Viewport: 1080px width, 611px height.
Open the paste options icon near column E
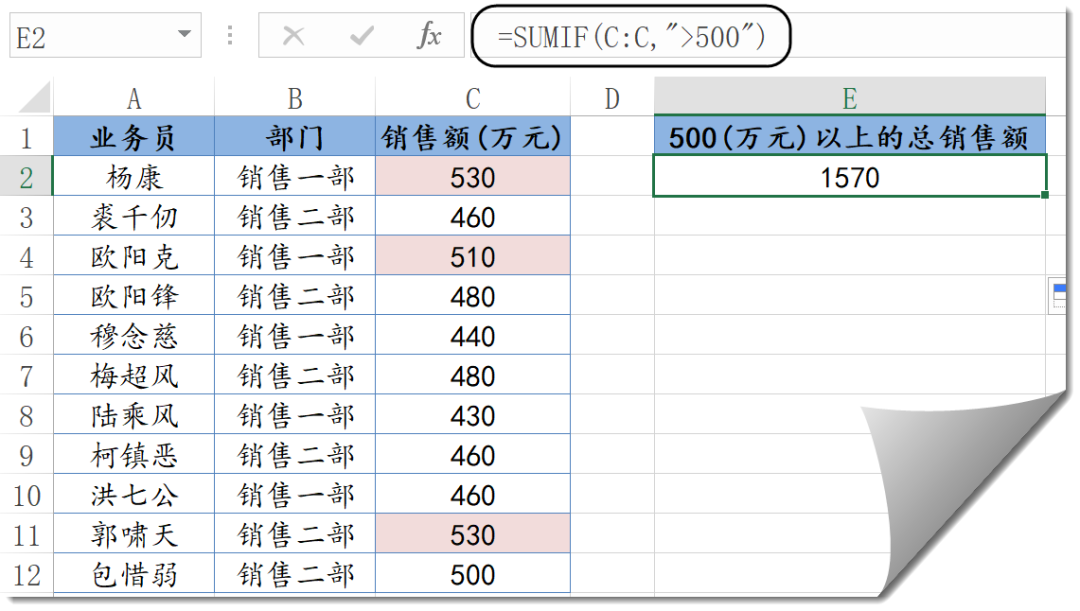[x=1059, y=296]
